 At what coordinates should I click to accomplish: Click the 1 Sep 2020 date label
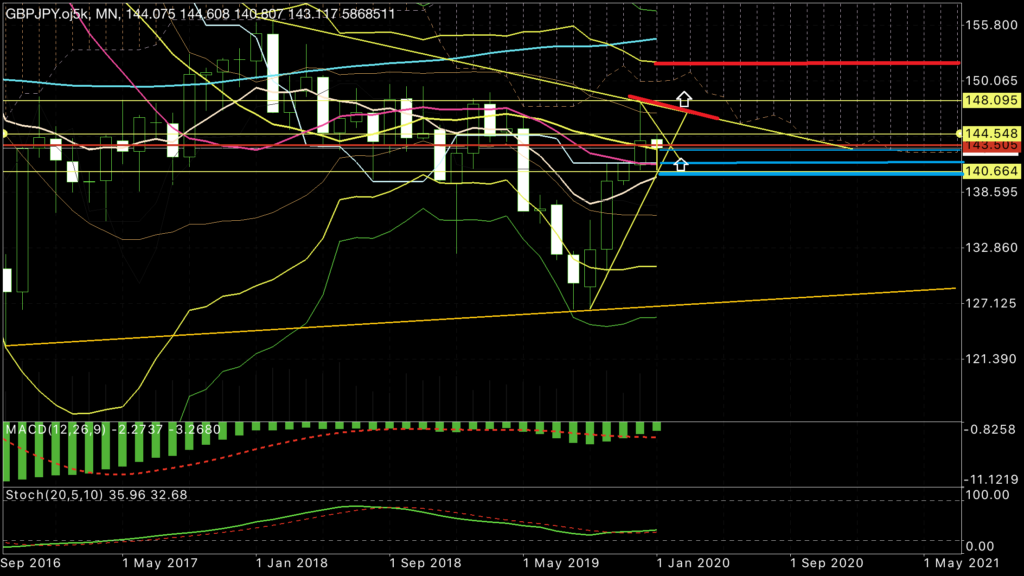(x=826, y=563)
